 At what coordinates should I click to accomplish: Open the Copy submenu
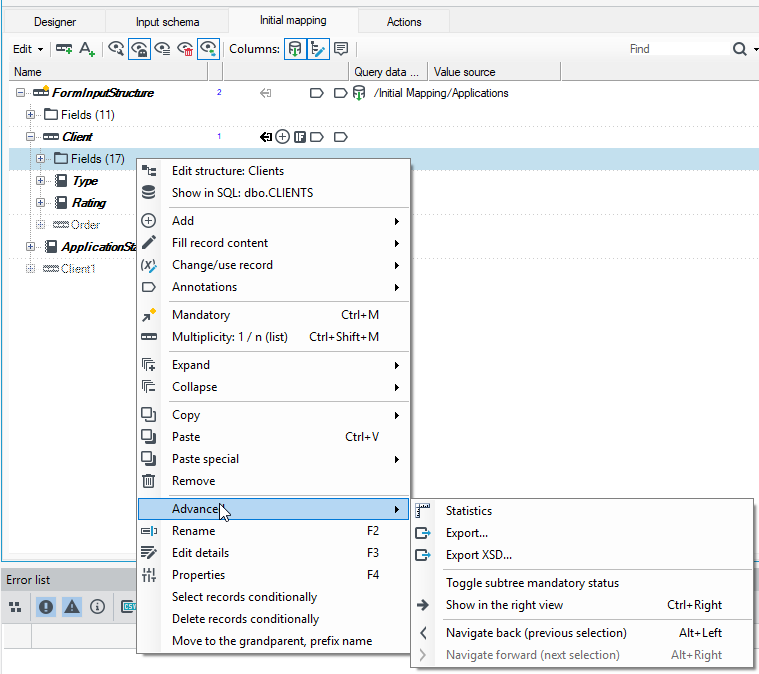(x=273, y=415)
